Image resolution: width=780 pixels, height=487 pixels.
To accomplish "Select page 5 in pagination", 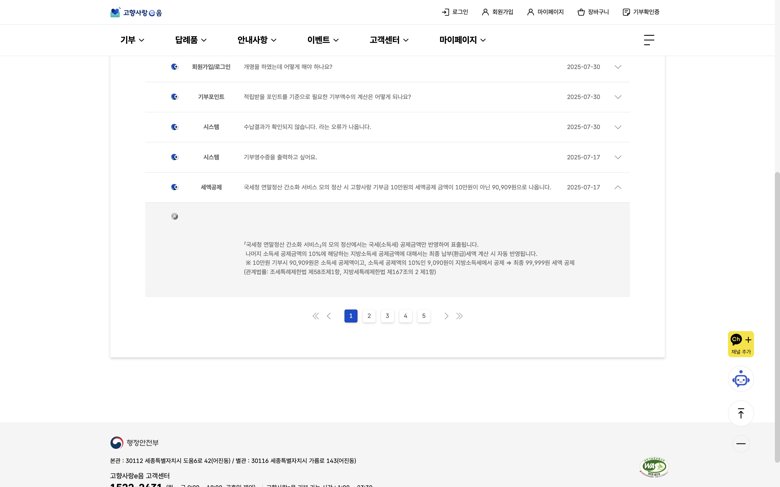I will coord(424,316).
